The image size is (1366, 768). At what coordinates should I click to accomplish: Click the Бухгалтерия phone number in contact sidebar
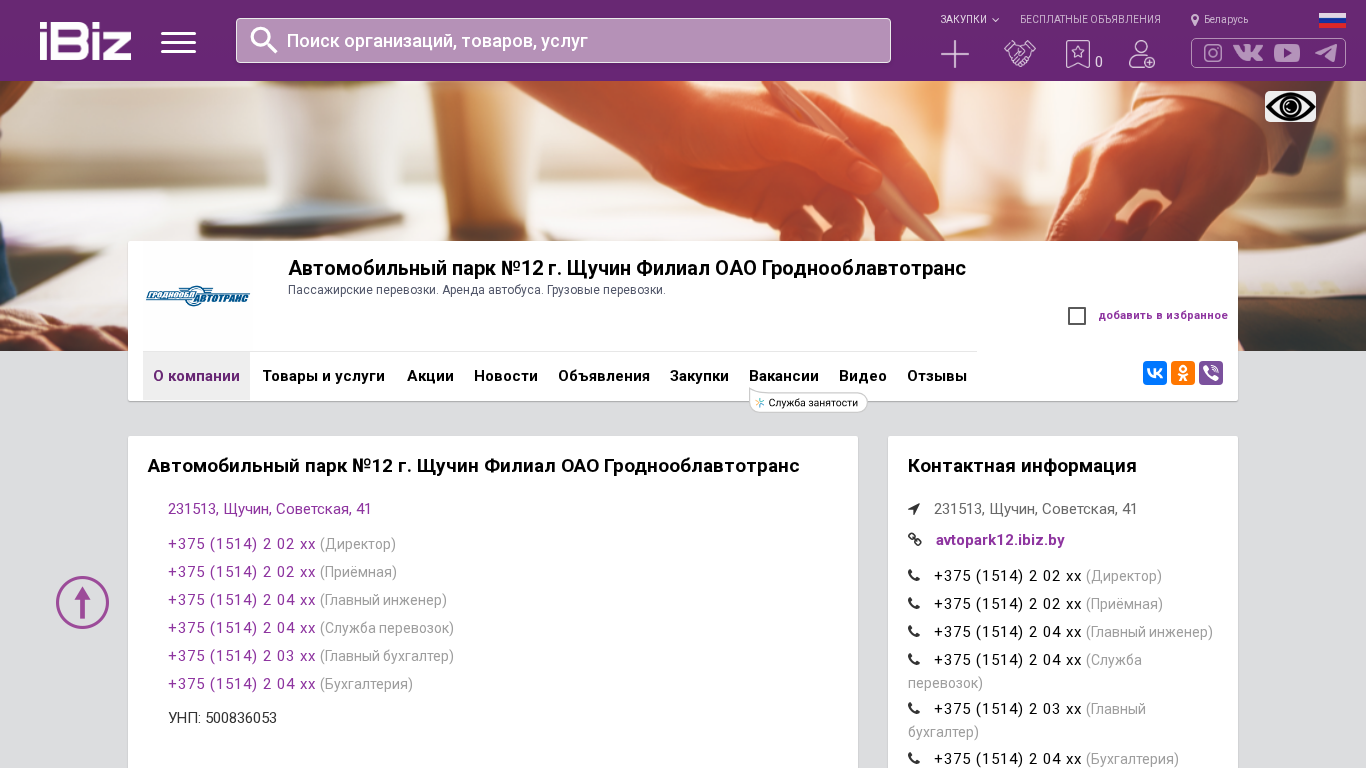pos(1008,759)
